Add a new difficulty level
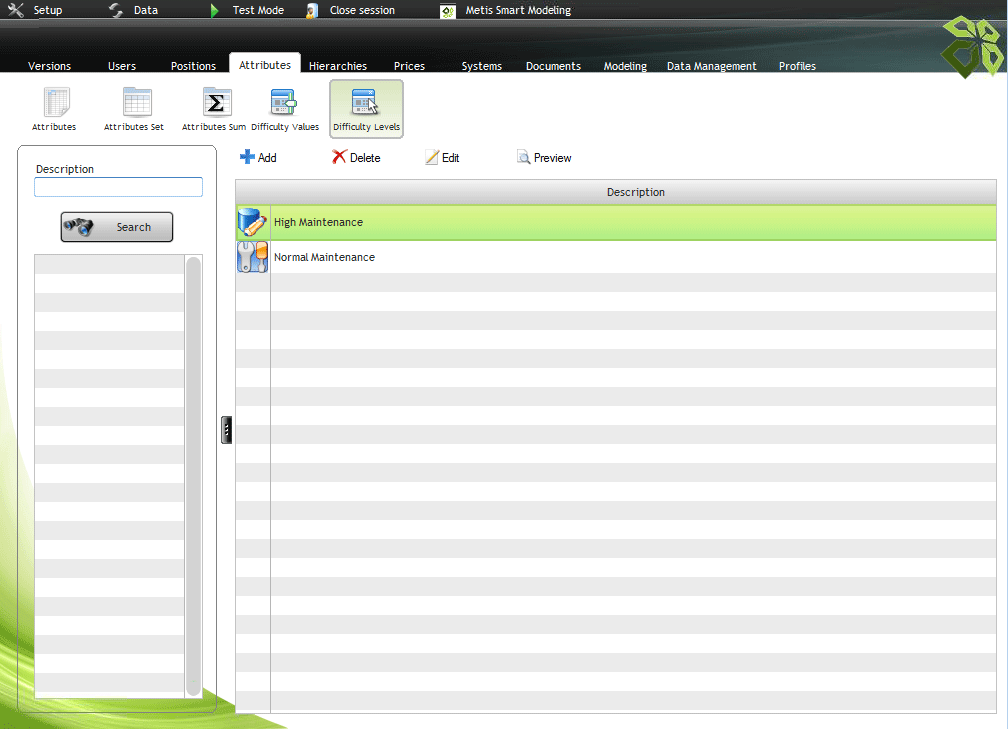1008x729 pixels. click(x=258, y=158)
